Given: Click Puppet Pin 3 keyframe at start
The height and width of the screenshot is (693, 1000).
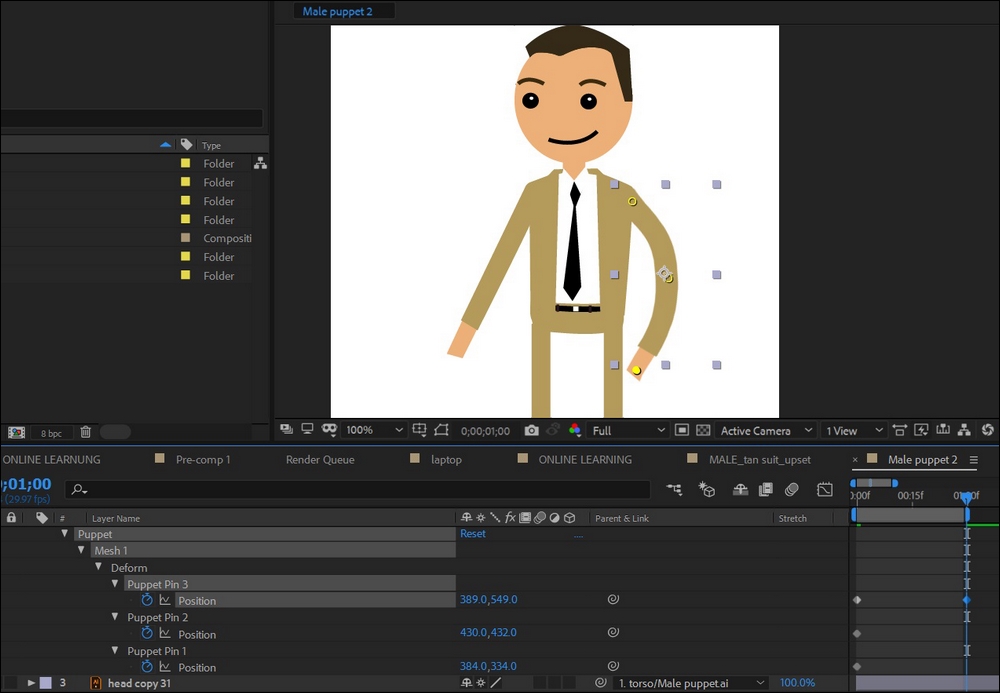Looking at the screenshot, I should click(x=857, y=600).
